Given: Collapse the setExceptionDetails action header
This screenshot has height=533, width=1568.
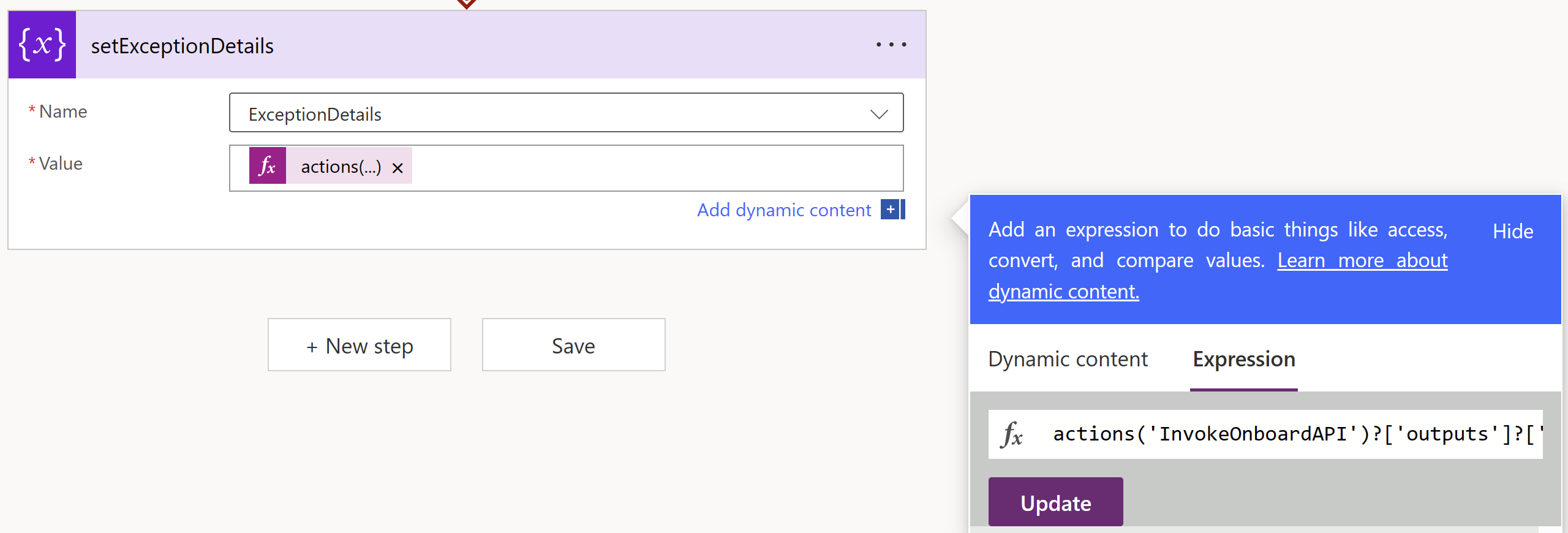Looking at the screenshot, I should click(x=490, y=45).
